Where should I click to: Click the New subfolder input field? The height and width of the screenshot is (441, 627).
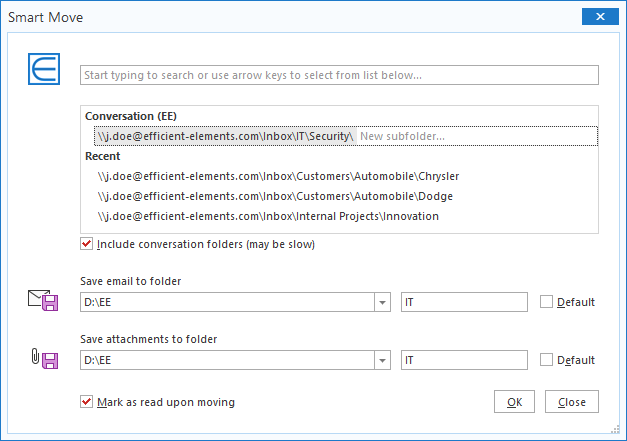477,136
